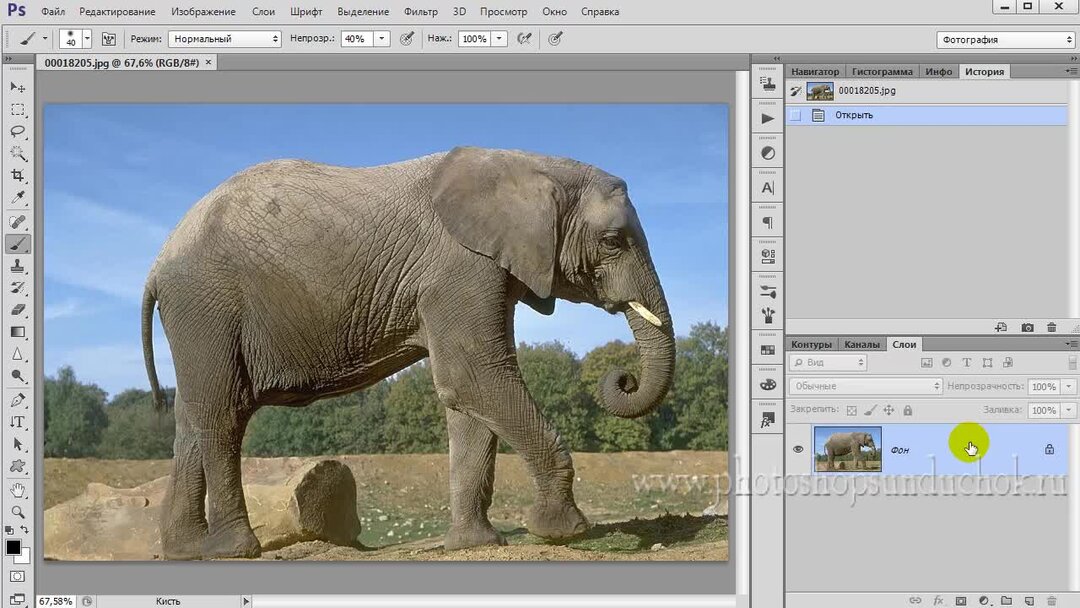Enable airbrush mode in options bar
1080x608 pixels.
(525, 39)
